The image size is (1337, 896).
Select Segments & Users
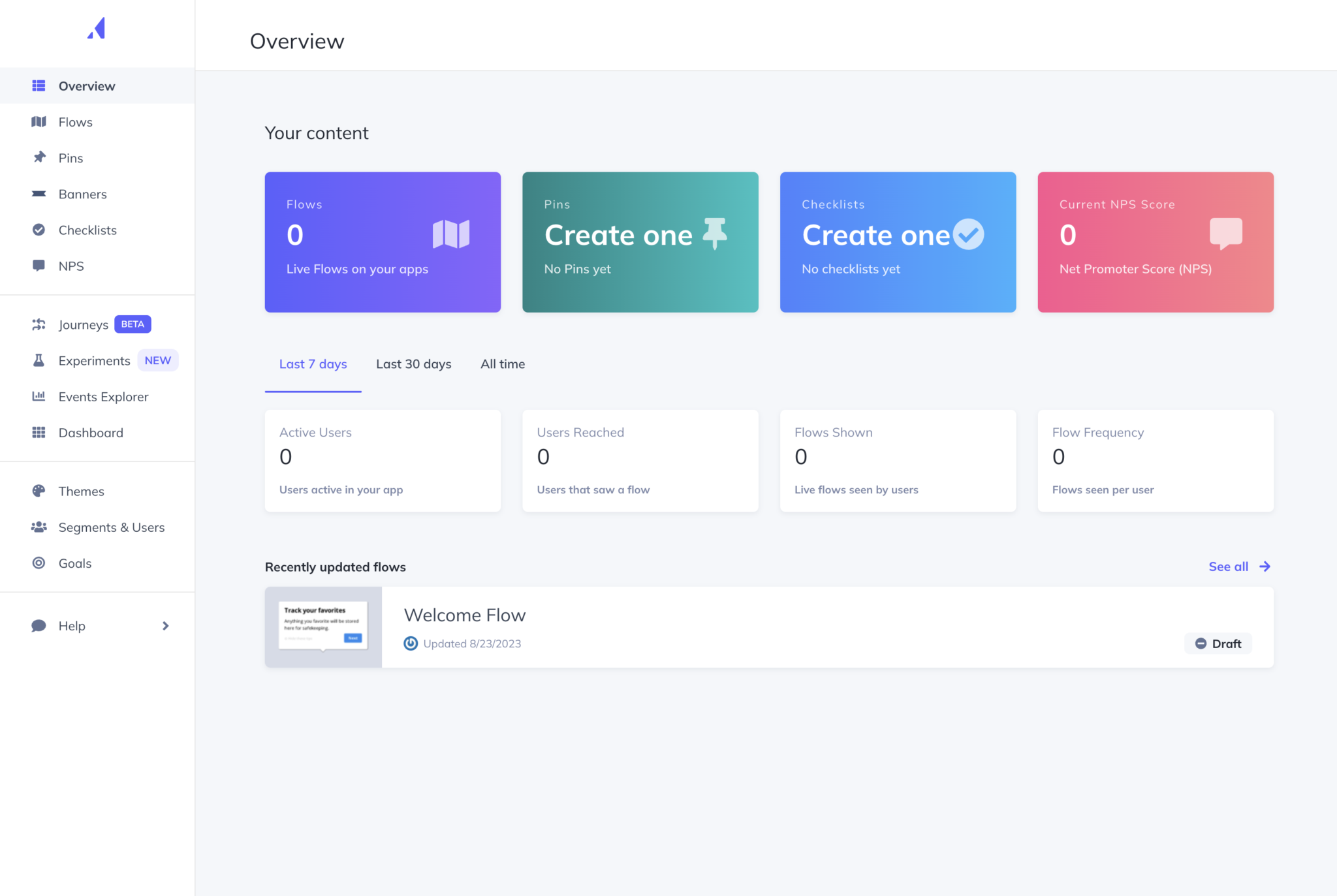pos(111,527)
